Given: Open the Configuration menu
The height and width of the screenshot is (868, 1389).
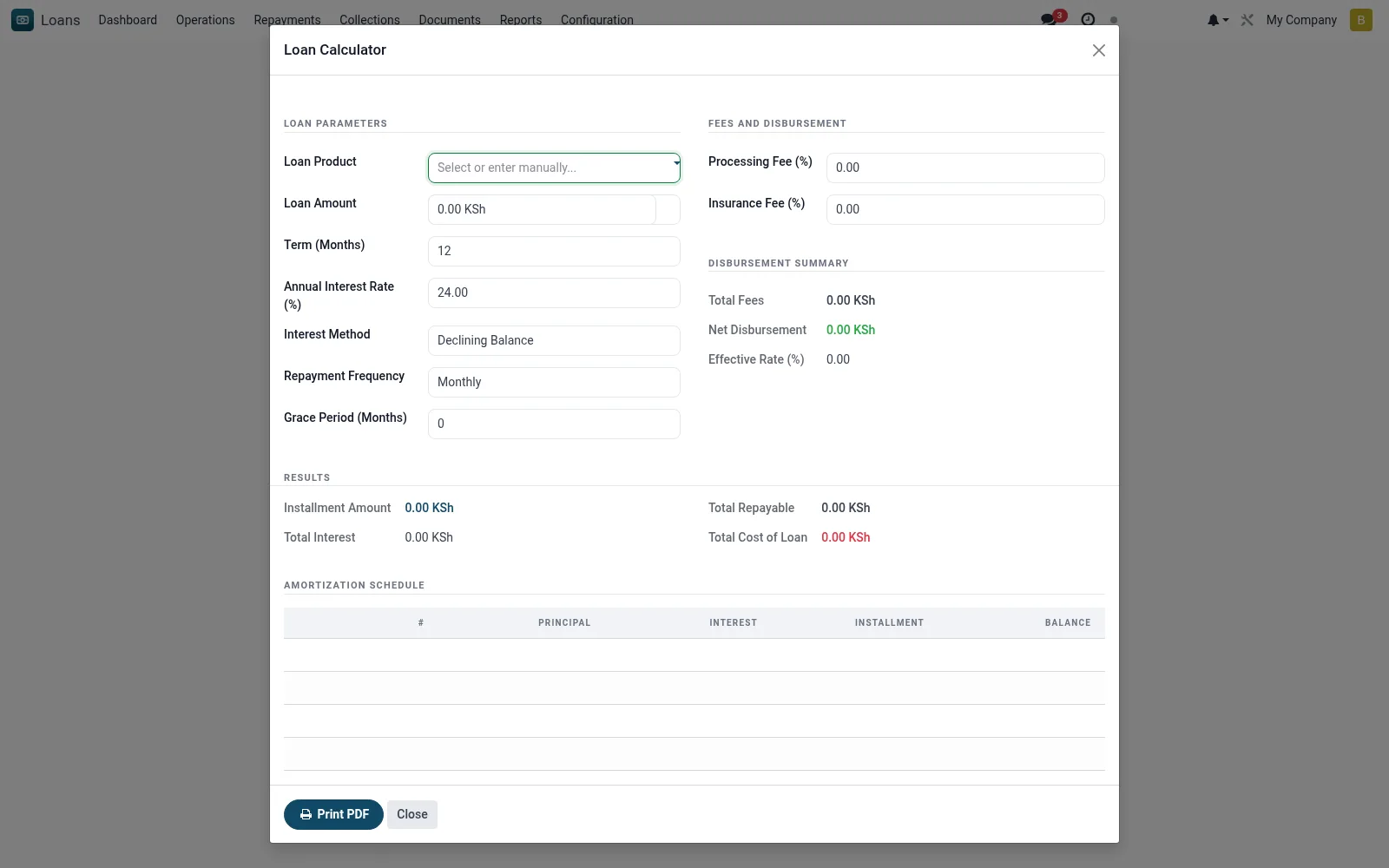Looking at the screenshot, I should click(597, 19).
